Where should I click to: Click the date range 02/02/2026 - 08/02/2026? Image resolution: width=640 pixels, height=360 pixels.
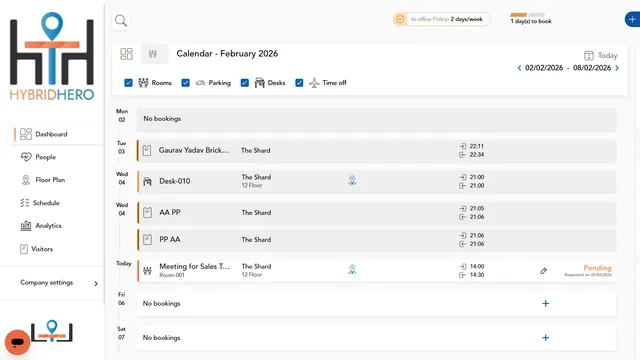[568, 68]
